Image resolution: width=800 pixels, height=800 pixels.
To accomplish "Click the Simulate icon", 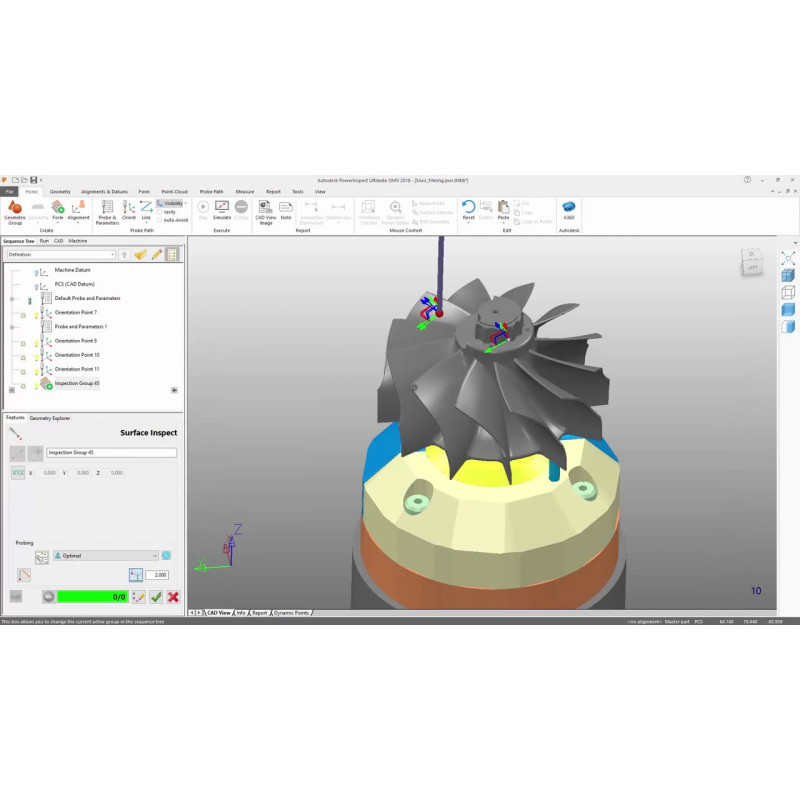I will pyautogui.click(x=222, y=211).
